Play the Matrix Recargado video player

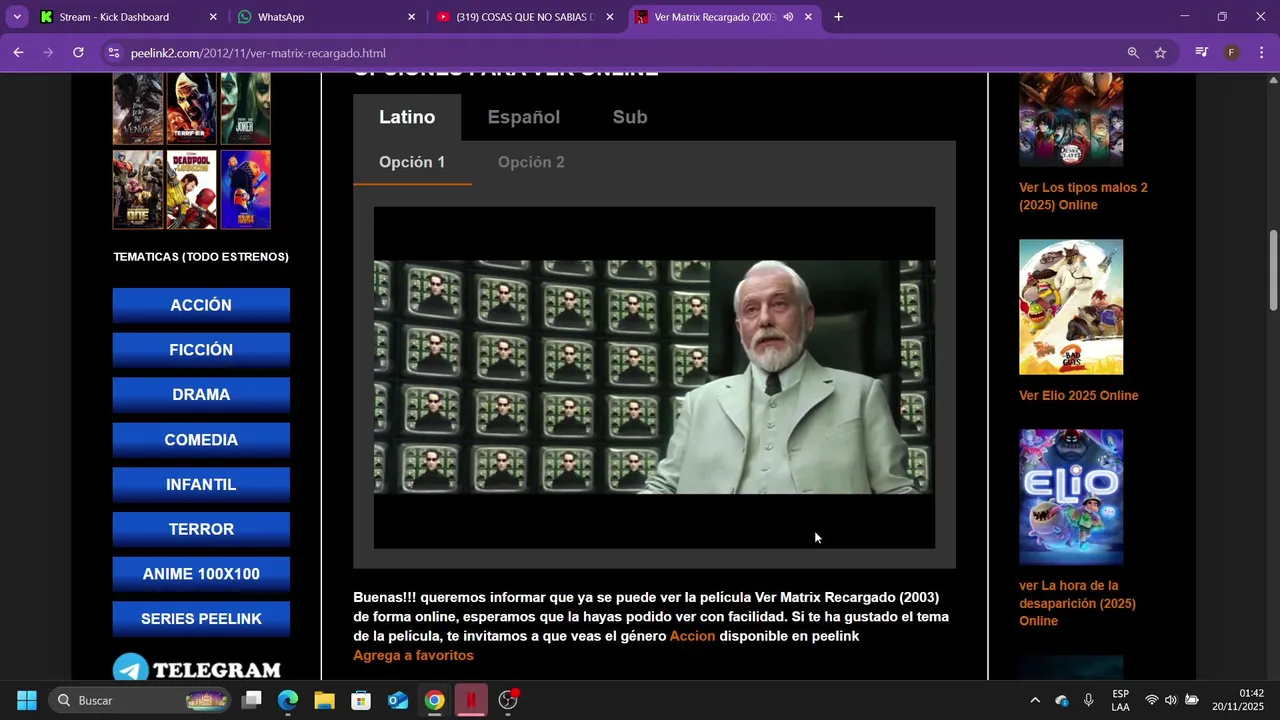point(654,377)
